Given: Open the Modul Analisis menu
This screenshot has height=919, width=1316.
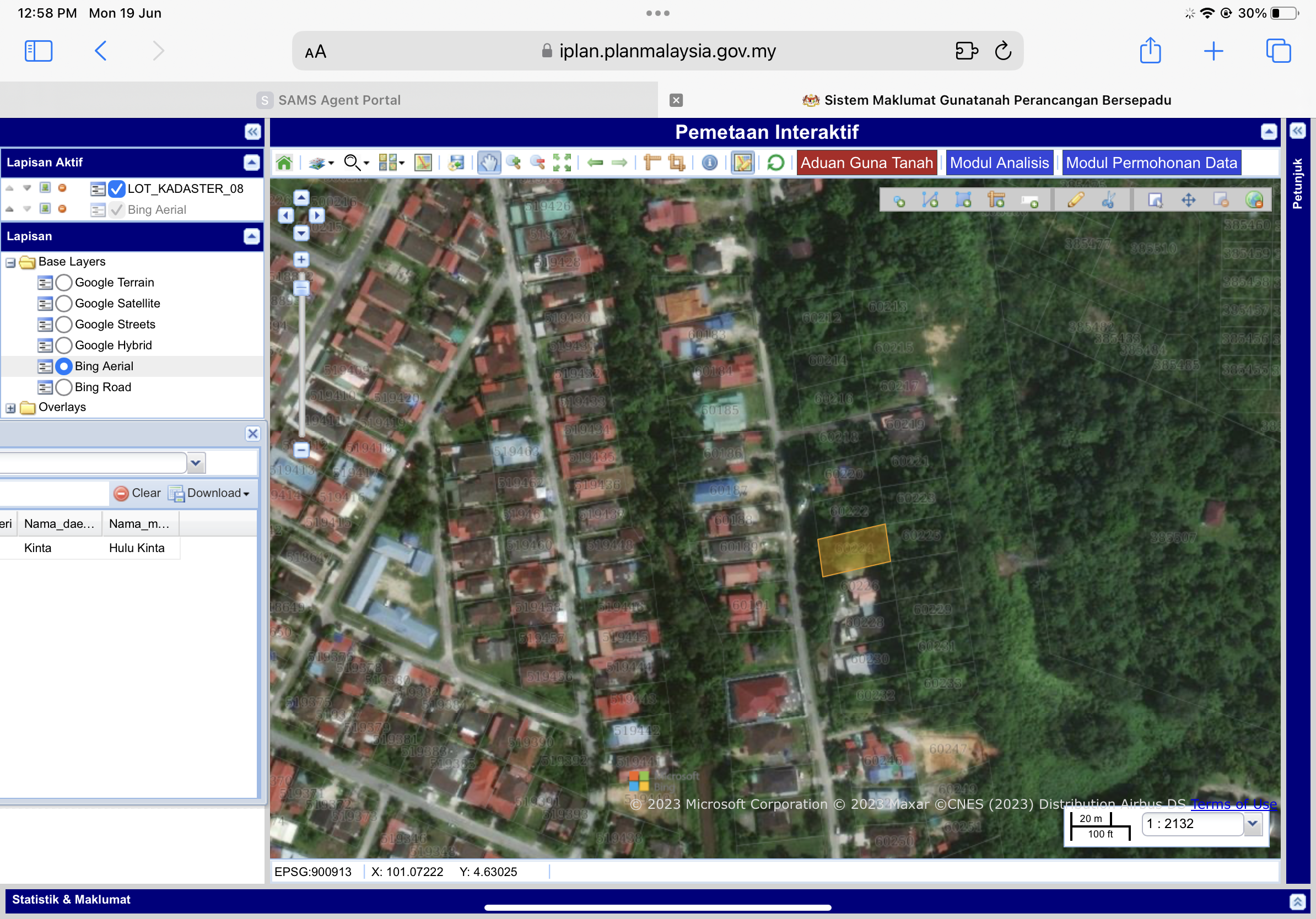Looking at the screenshot, I should click(x=999, y=163).
